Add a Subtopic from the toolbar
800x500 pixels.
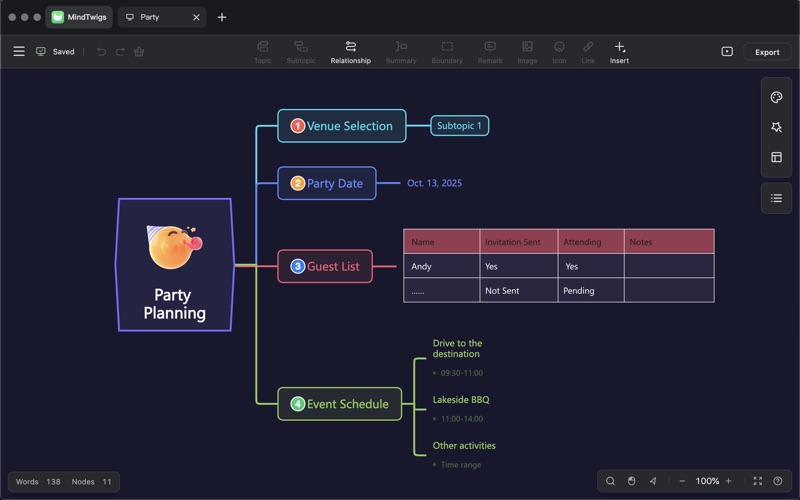click(x=301, y=53)
